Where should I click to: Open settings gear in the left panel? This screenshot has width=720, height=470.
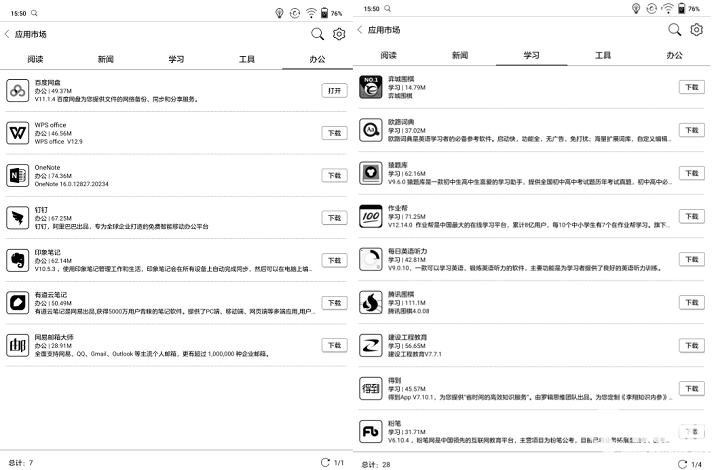(x=339, y=34)
